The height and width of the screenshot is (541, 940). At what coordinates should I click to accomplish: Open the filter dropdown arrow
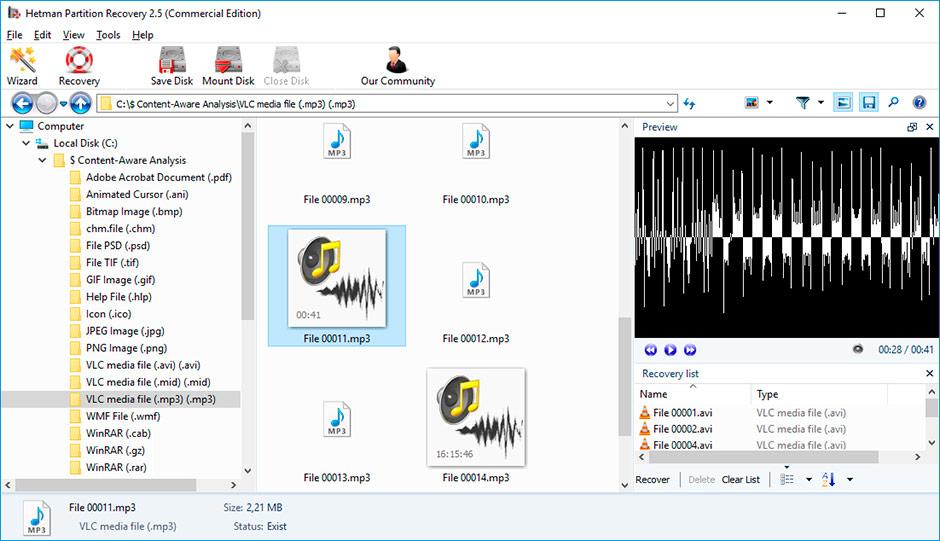pyautogui.click(x=821, y=103)
